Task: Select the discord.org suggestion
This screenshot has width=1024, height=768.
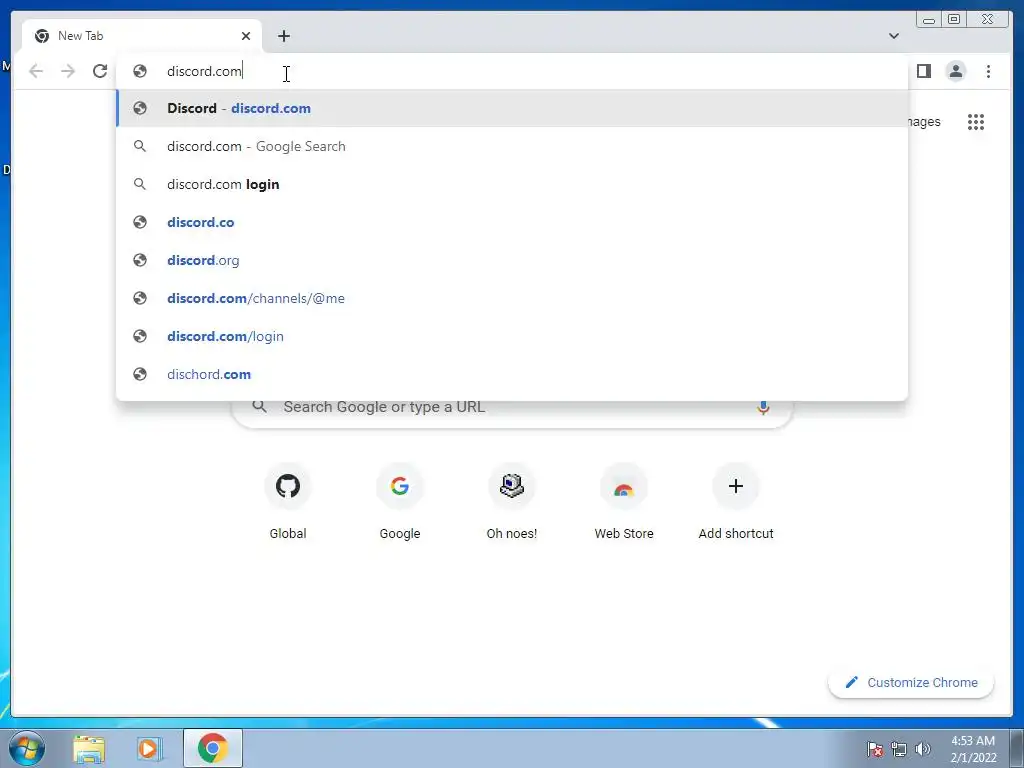Action: [512, 260]
